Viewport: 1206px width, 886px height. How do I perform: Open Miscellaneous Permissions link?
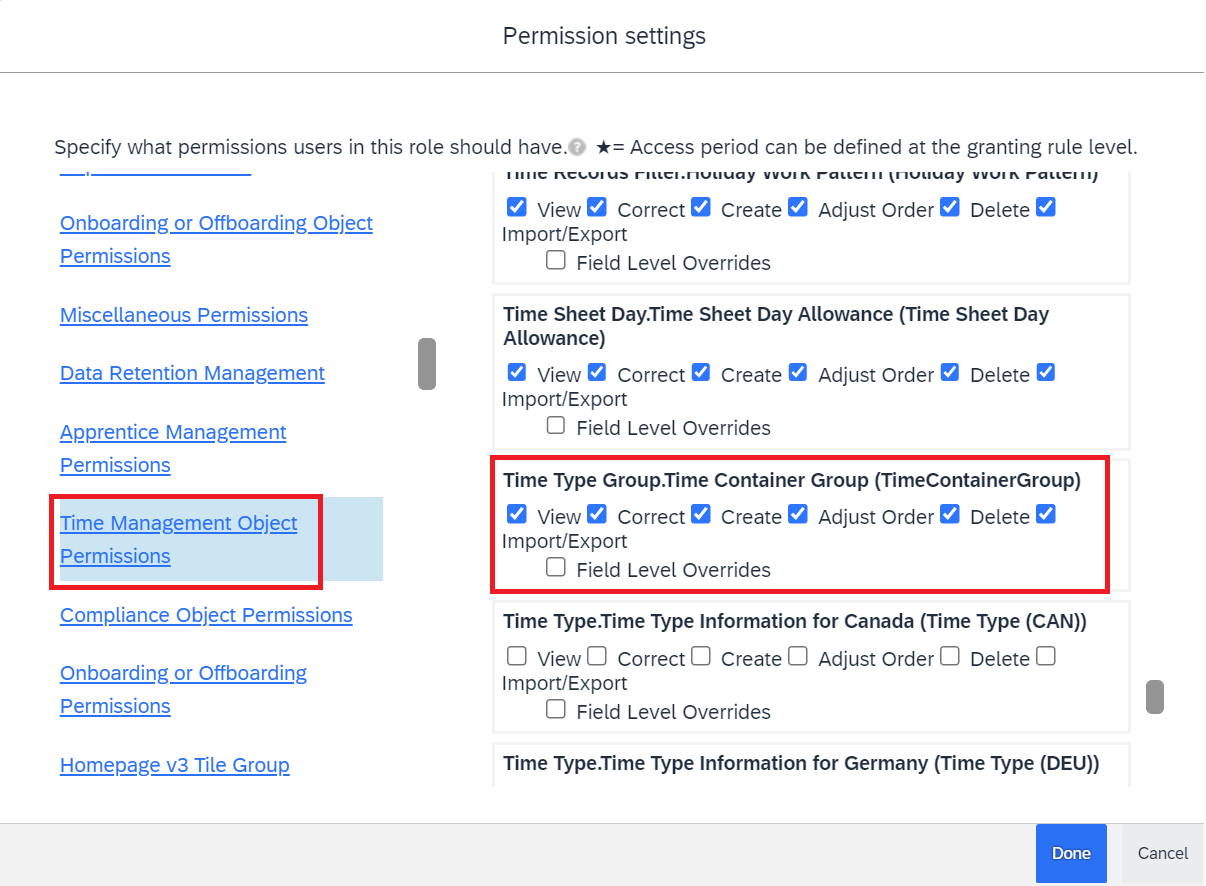click(x=184, y=314)
